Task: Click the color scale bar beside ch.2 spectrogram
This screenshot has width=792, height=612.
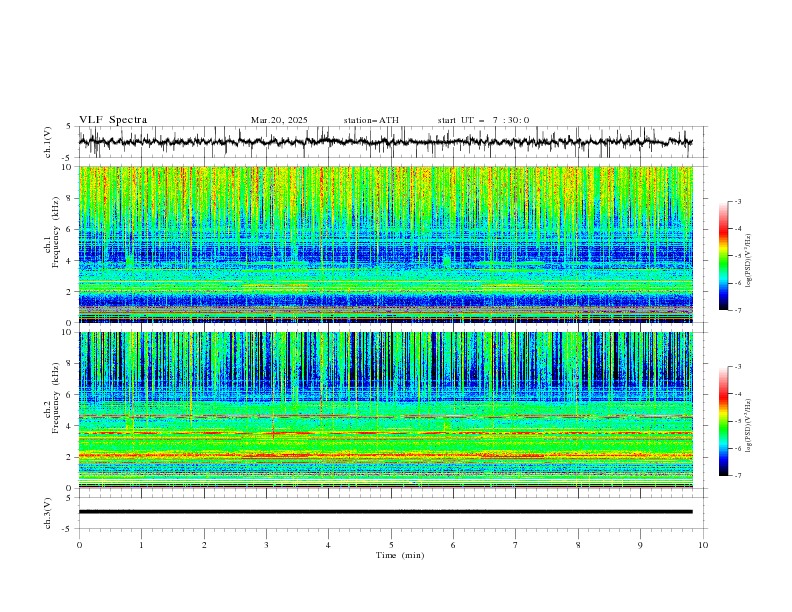Action: pos(724,421)
